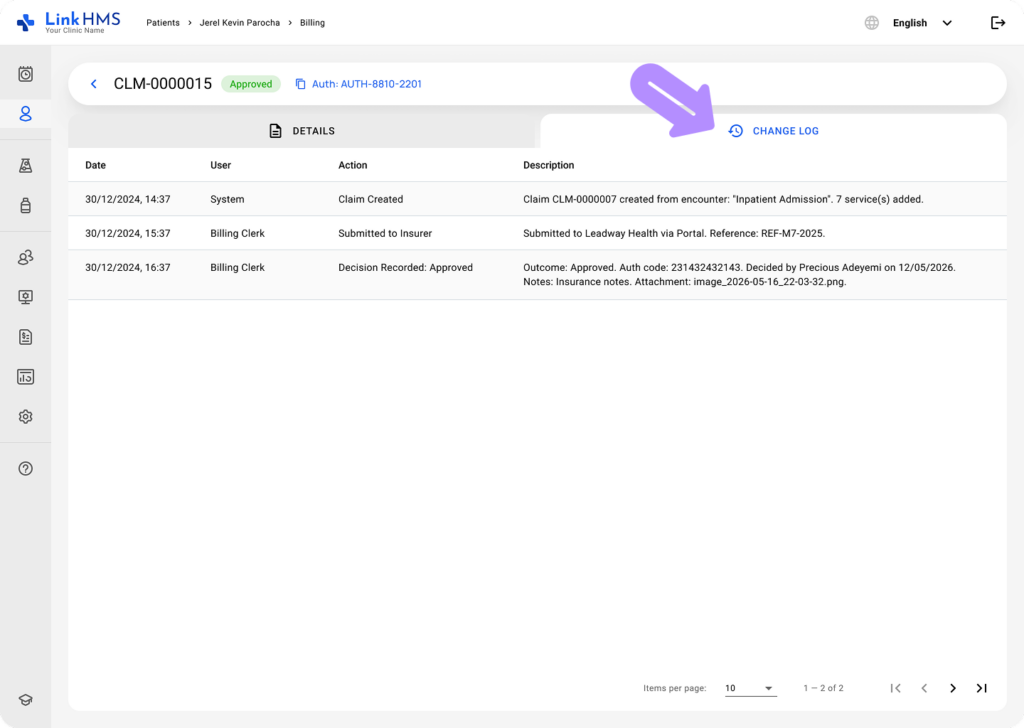Click Billing Clerk in the Decision Recorded row
Screen dimensions: 1024x728
pos(238,267)
